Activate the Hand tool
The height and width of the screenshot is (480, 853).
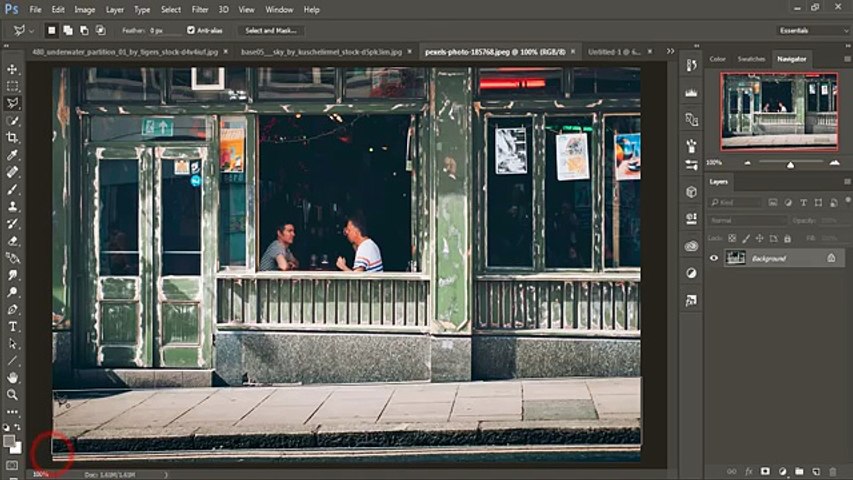point(13,377)
